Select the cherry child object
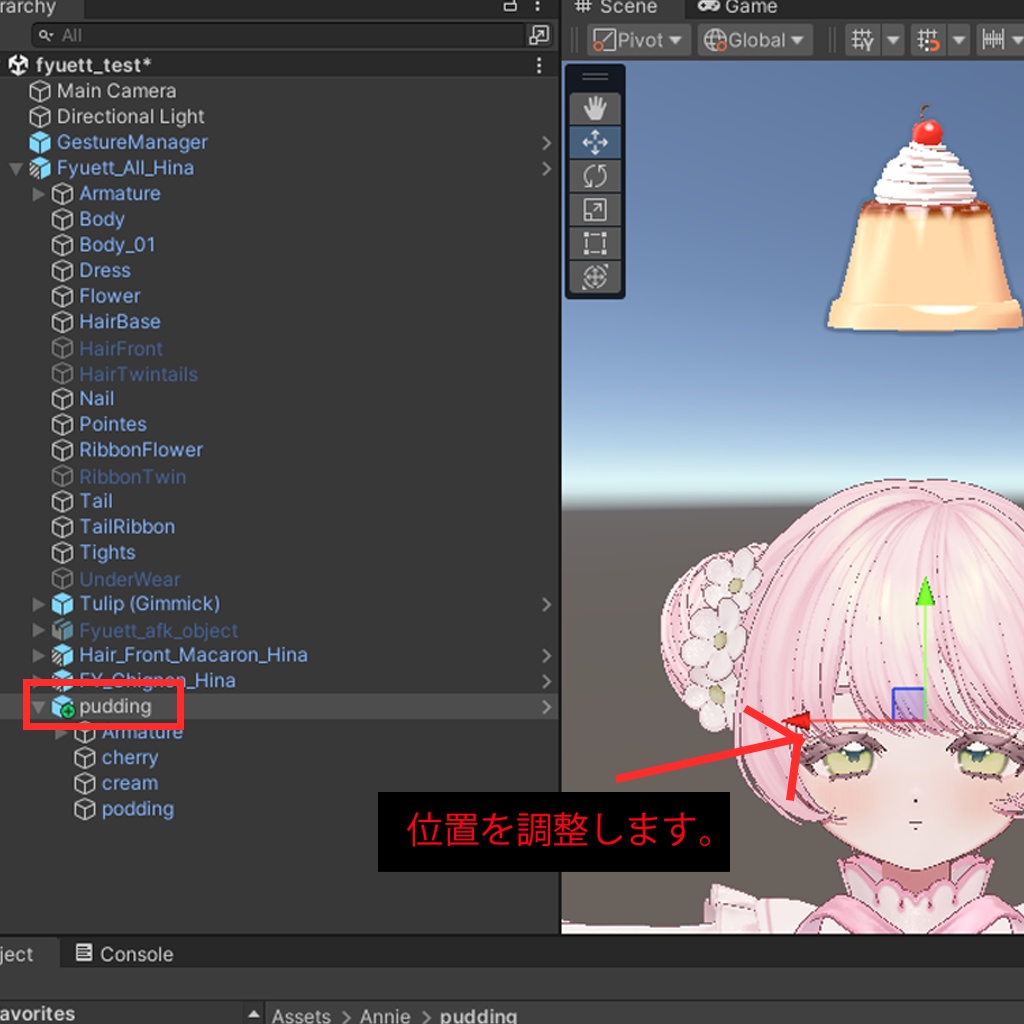This screenshot has width=1024, height=1024. [x=130, y=757]
